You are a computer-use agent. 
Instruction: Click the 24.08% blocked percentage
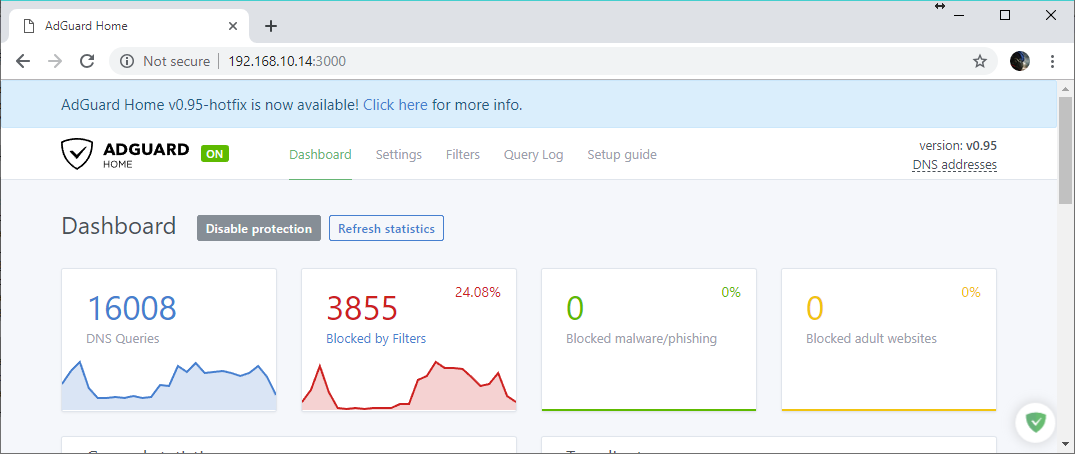478,292
